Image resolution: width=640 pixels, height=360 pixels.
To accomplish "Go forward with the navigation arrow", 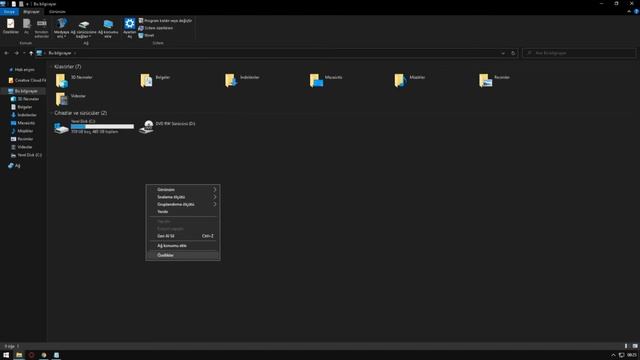I will pyautogui.click(x=16, y=53).
